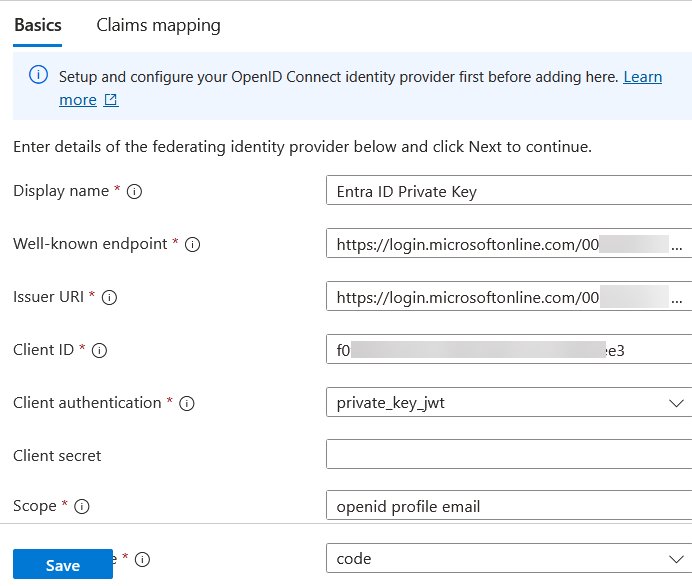Show info tooltip for Issuer URI
692x586 pixels.
pos(109,297)
